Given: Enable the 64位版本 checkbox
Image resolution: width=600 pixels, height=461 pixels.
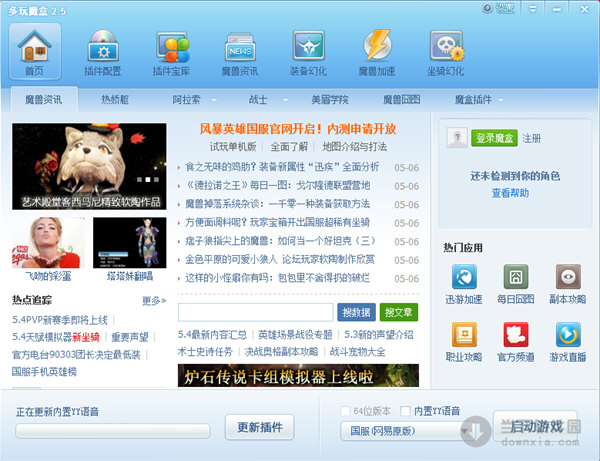Looking at the screenshot, I should pos(345,411).
